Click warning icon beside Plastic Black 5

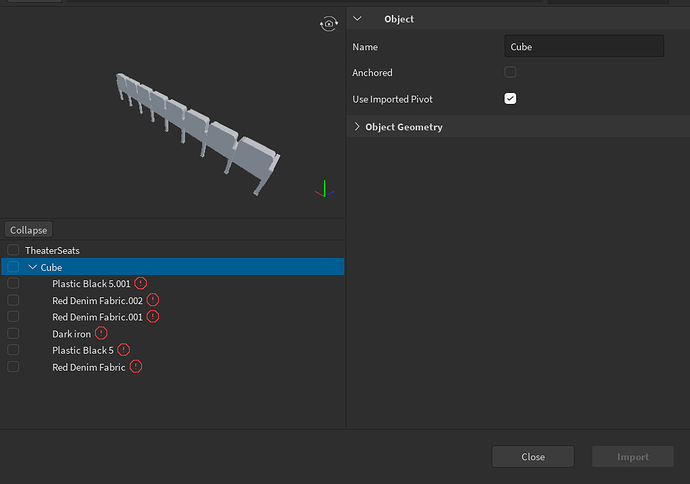click(x=123, y=350)
